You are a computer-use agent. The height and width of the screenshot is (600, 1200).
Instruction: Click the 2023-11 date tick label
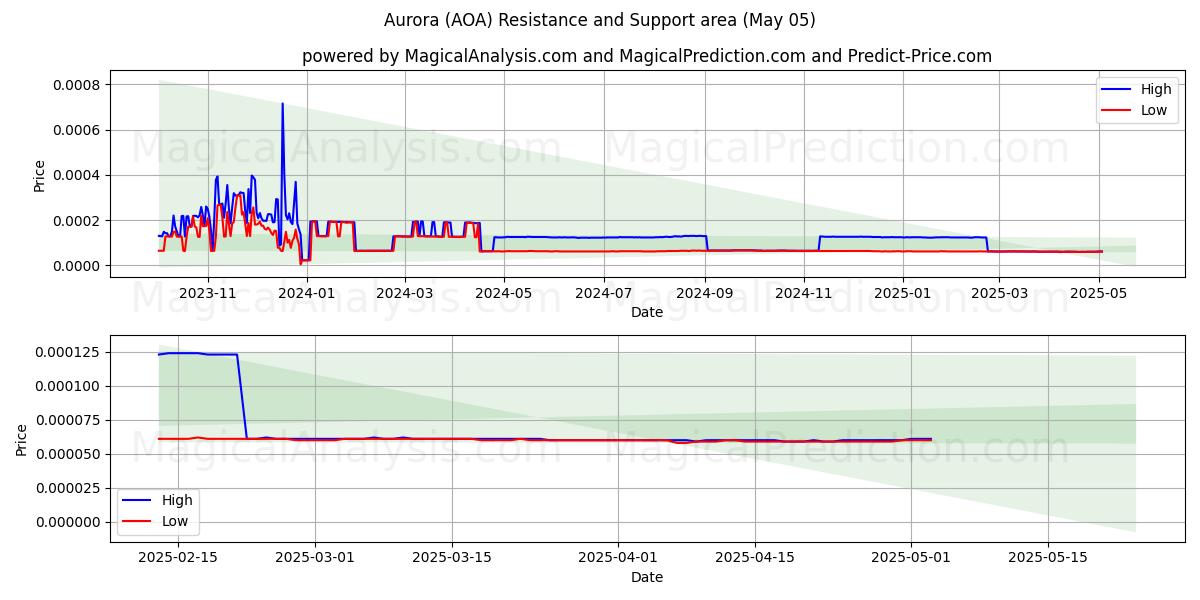pyautogui.click(x=208, y=293)
